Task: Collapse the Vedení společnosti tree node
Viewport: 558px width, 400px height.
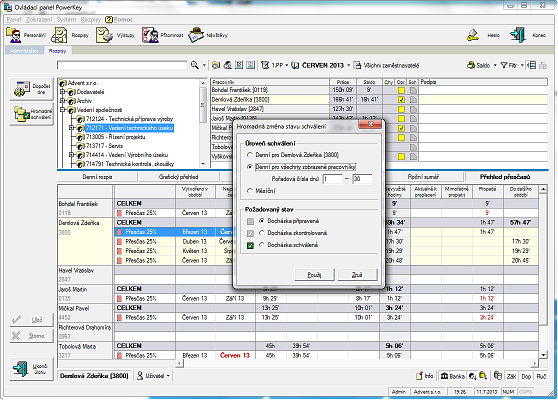Action: [x=63, y=110]
